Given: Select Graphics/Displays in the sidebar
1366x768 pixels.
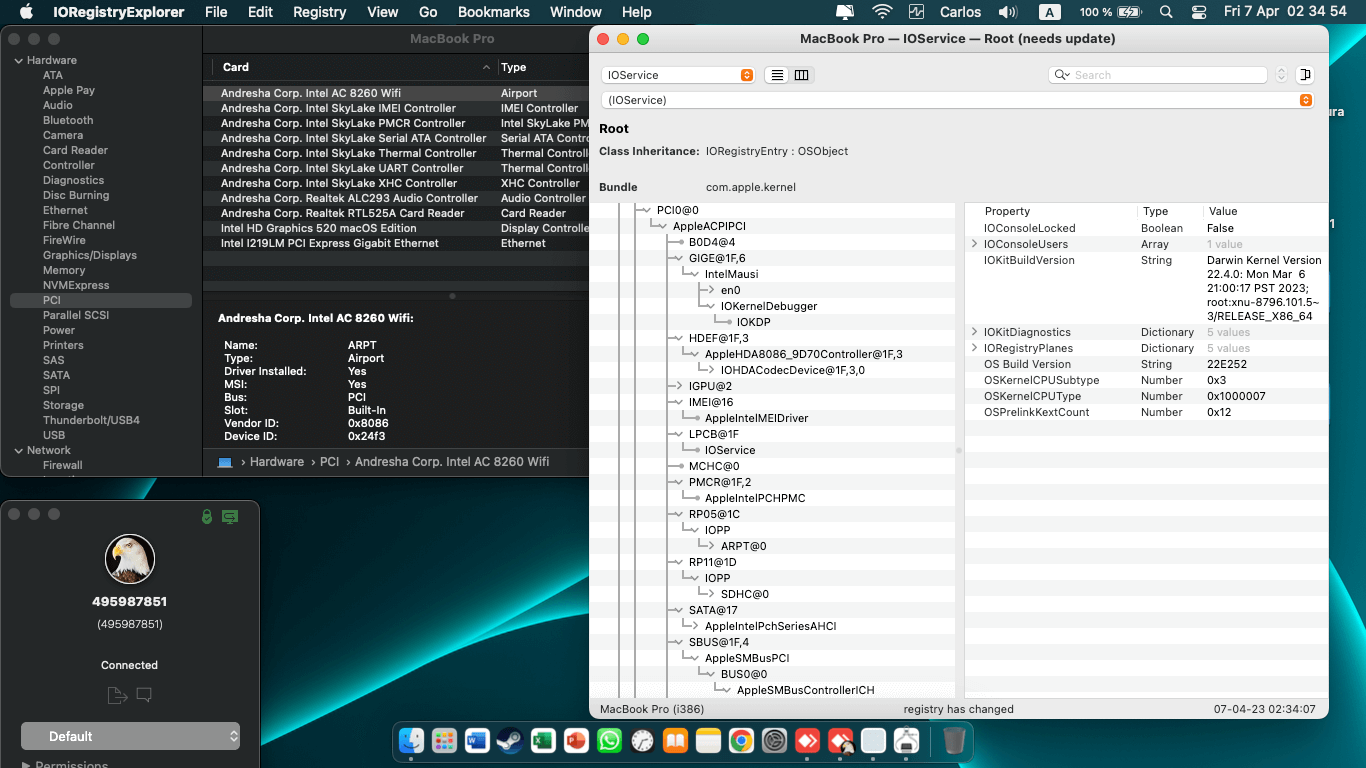Looking at the screenshot, I should click(90, 256).
